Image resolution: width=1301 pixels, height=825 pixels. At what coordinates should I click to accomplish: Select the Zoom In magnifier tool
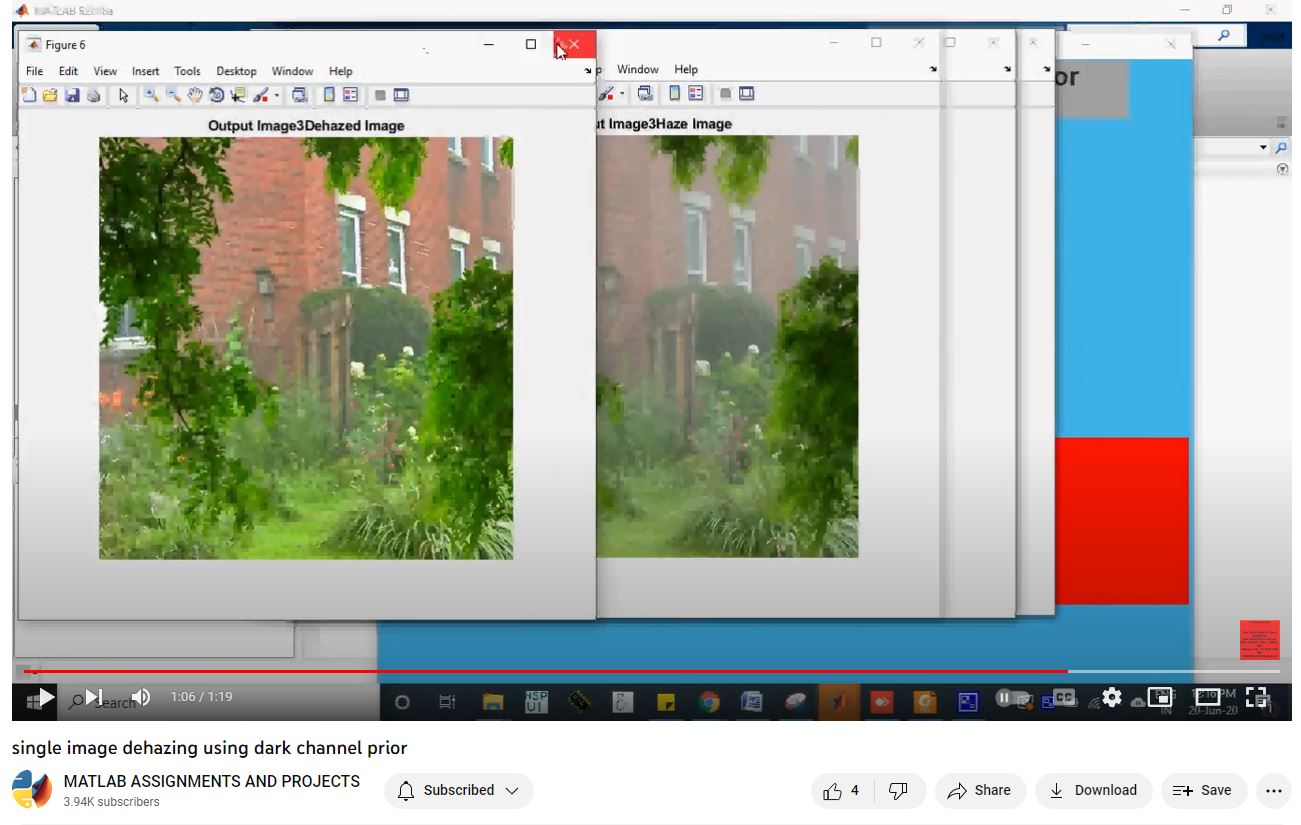click(x=151, y=95)
